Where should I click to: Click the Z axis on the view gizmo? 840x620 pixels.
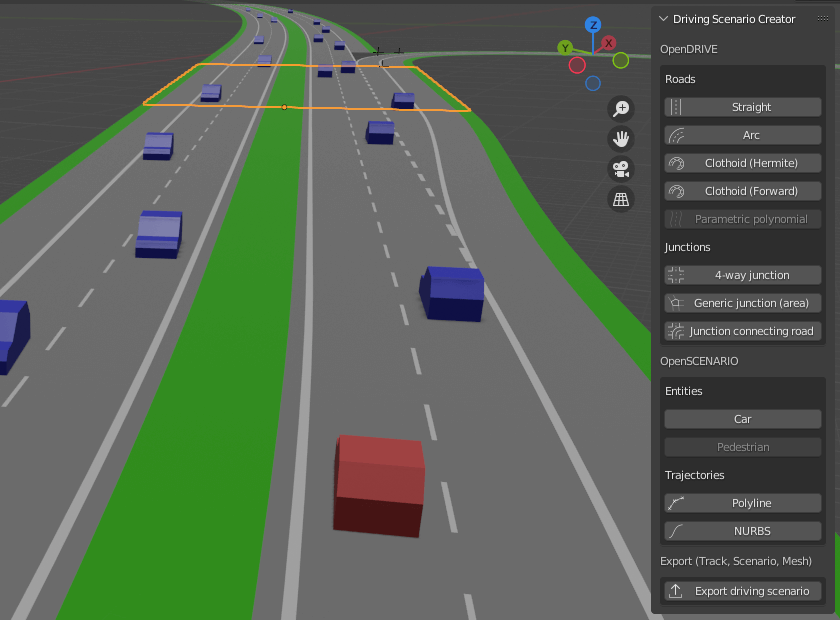pyautogui.click(x=592, y=26)
